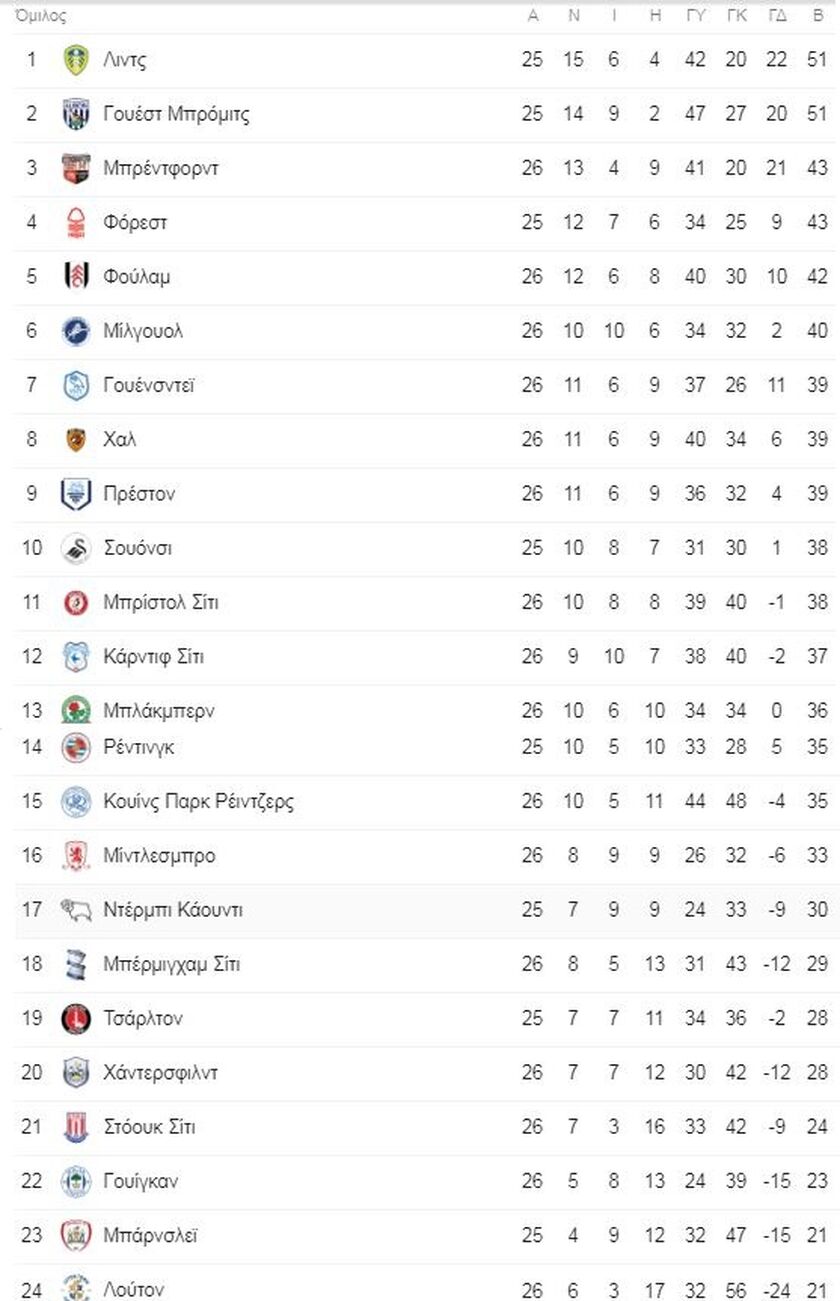Open the Πρέστον team link
The image size is (840, 1301).
point(139,493)
